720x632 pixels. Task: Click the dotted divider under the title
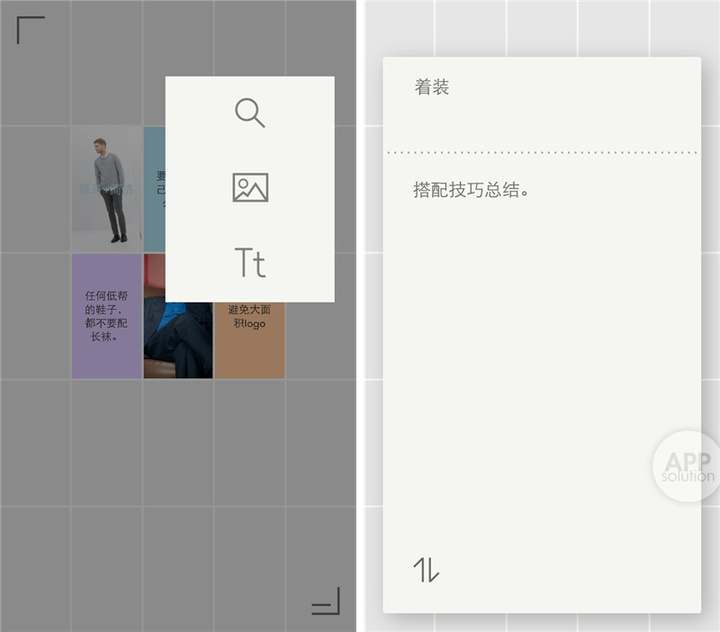pyautogui.click(x=542, y=153)
